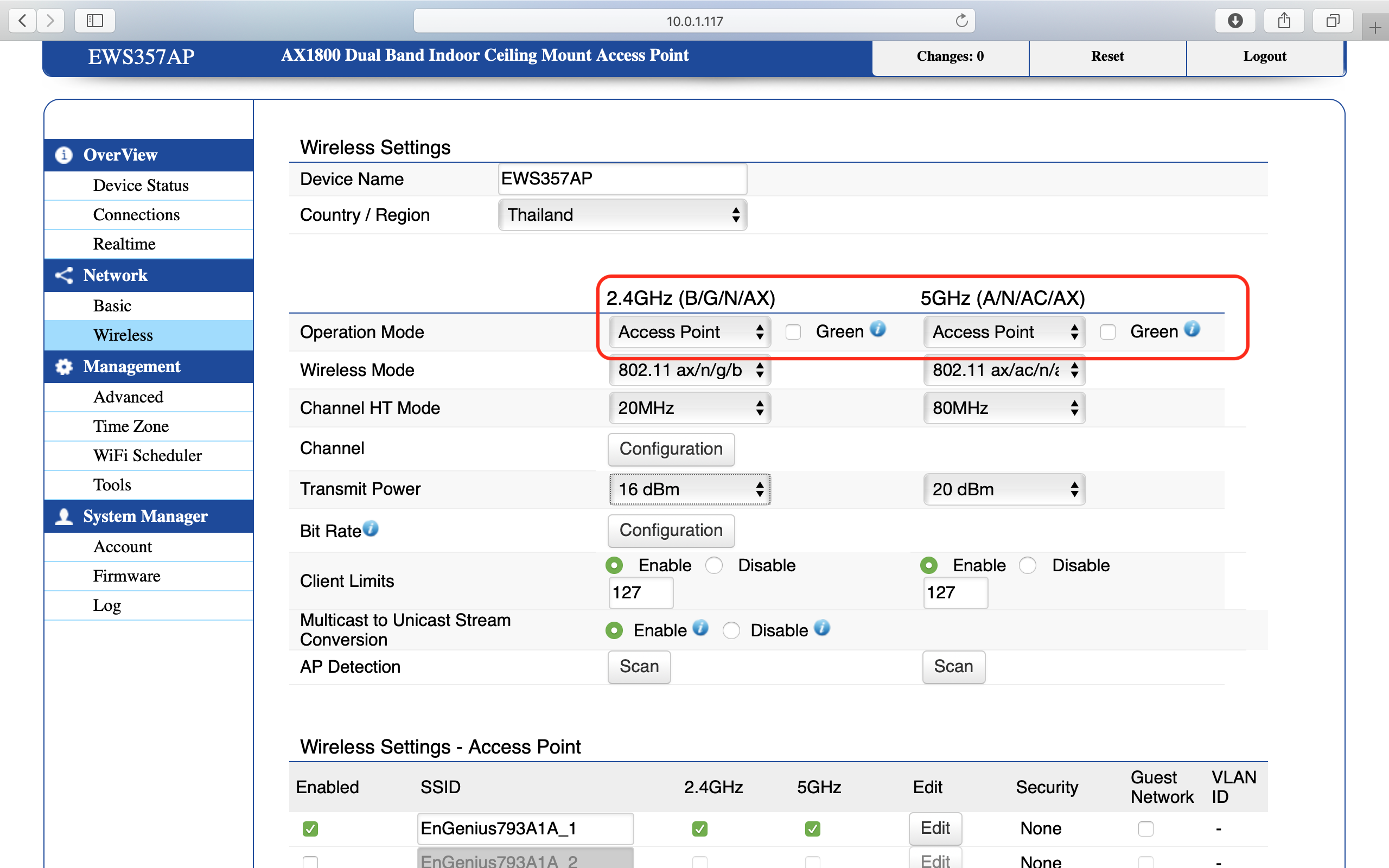This screenshot has height=868, width=1389.
Task: Open a new tab with plus icon
Action: pyautogui.click(x=1375, y=27)
